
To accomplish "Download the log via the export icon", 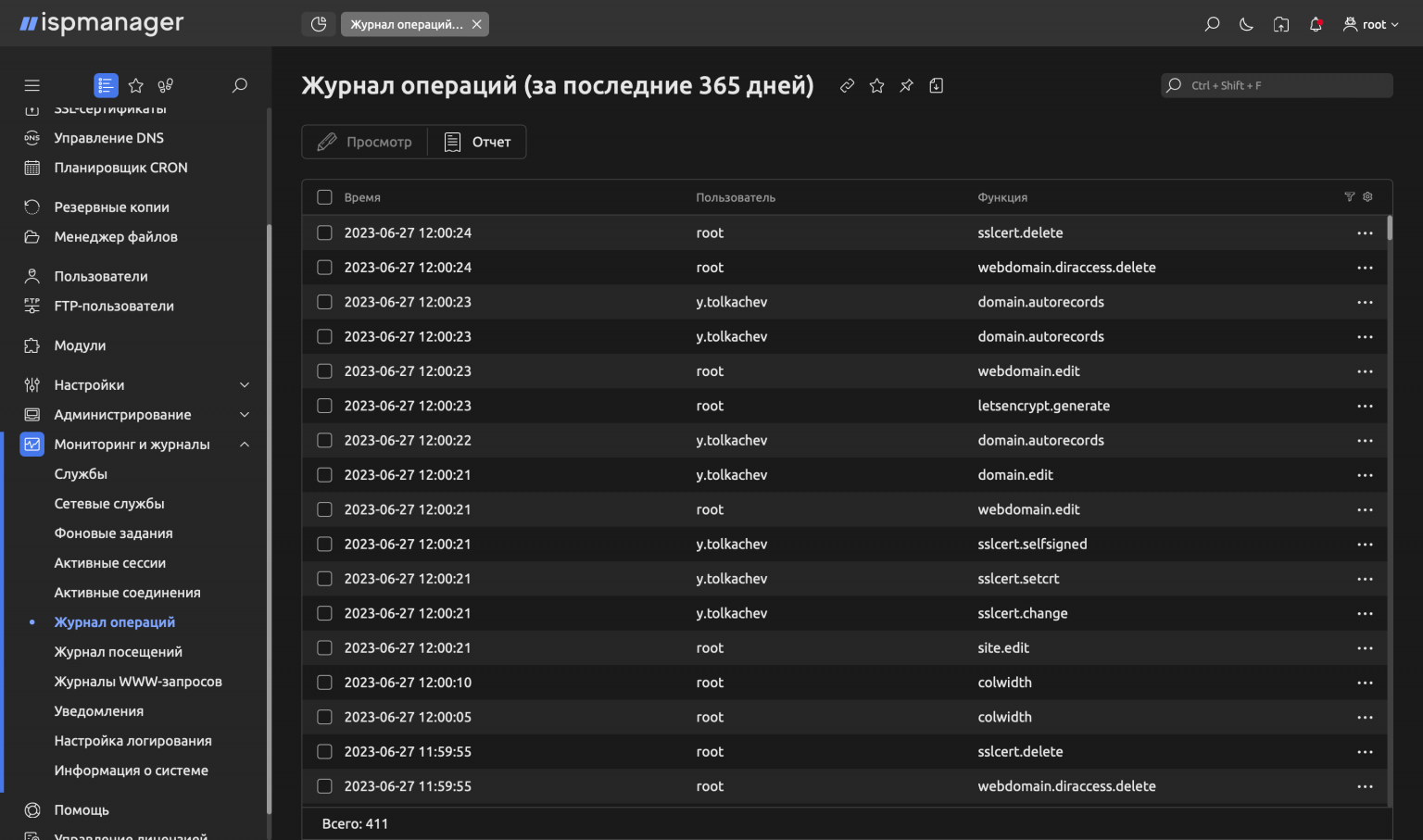I will click(x=936, y=84).
